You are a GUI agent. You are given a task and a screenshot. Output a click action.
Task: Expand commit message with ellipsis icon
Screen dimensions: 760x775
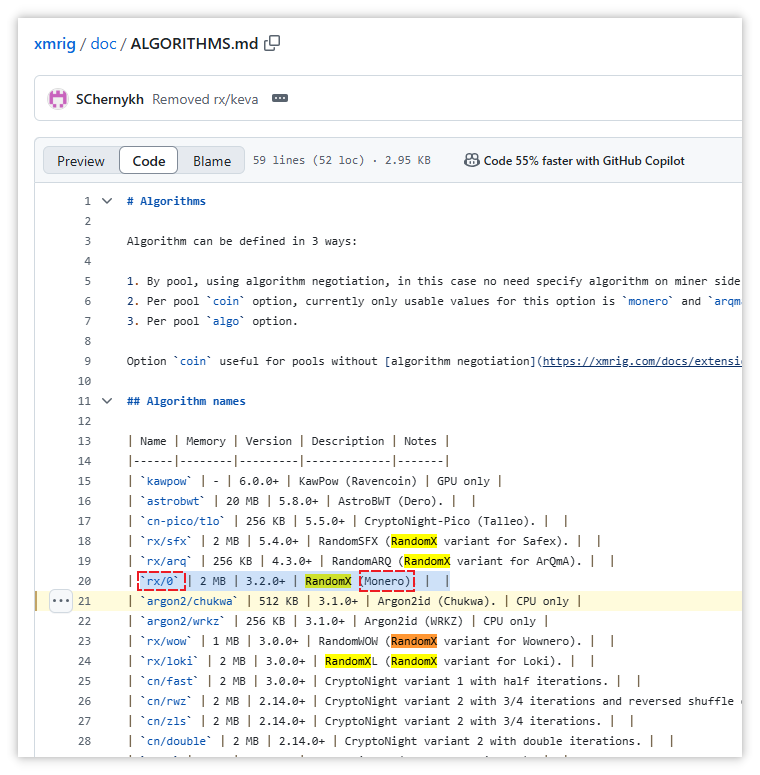click(x=280, y=99)
